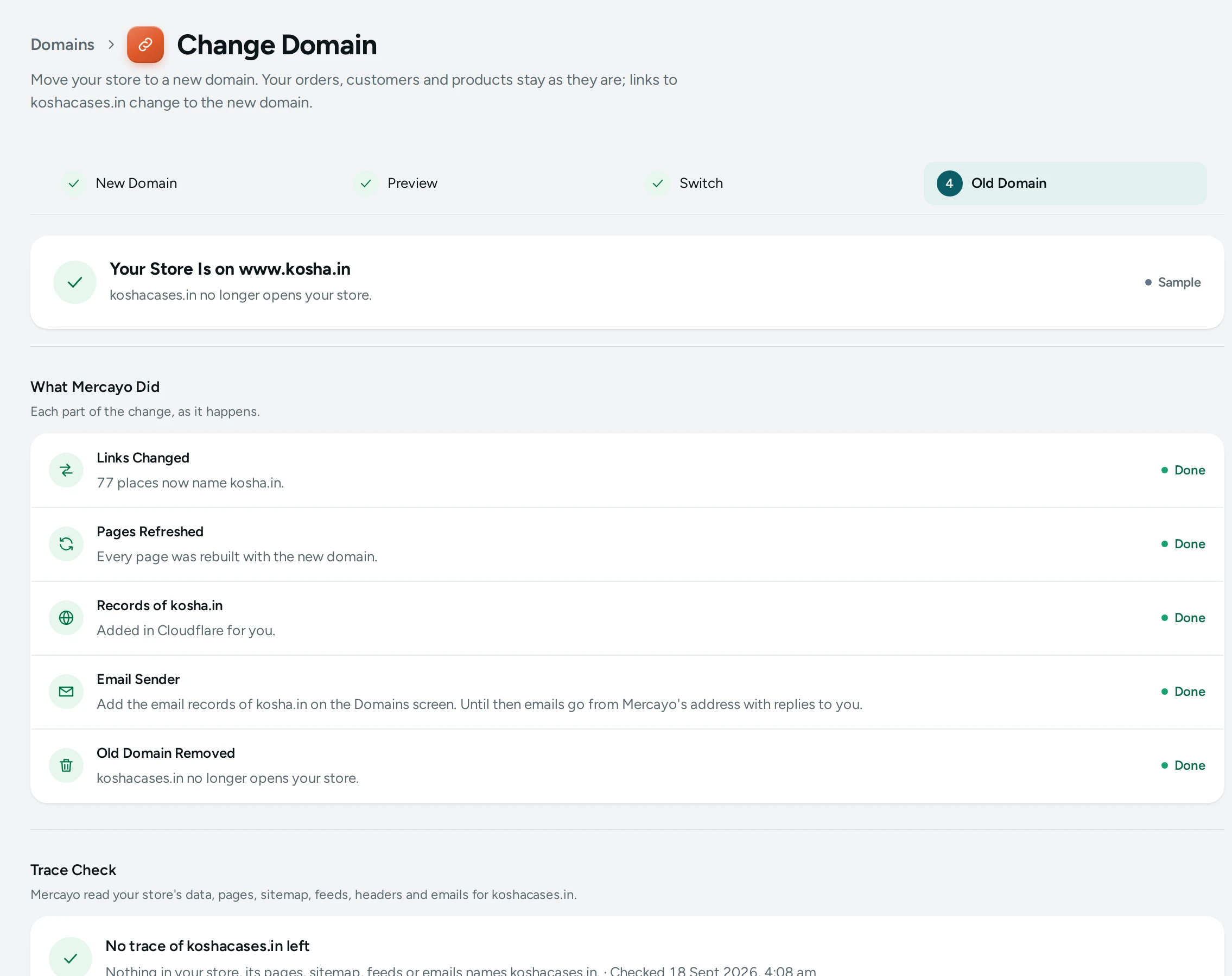Screen dimensions: 1232x976
Task: Click 'Every page was rebuilt with the new domain.'
Action: pos(237,556)
